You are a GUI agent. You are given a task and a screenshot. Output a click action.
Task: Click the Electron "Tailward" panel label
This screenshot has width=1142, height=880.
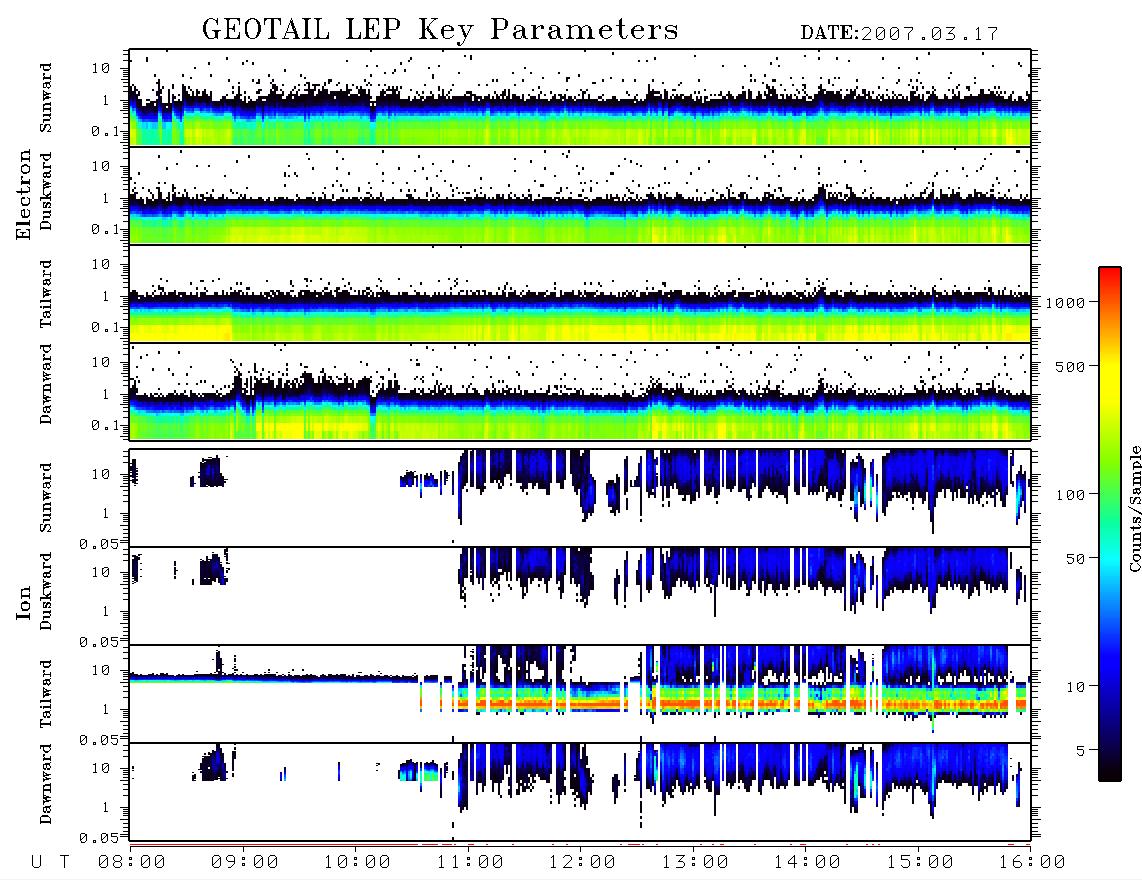coord(46,294)
